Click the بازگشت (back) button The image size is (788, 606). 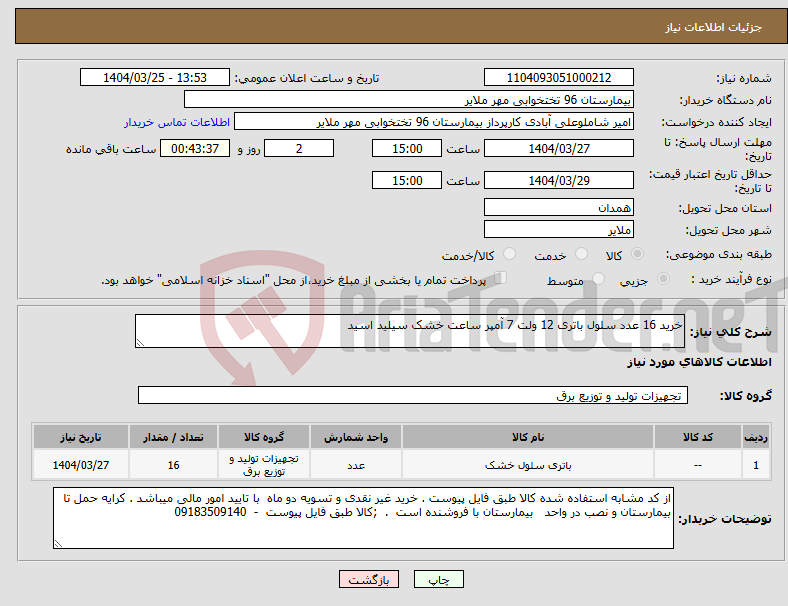pyautogui.click(x=369, y=579)
